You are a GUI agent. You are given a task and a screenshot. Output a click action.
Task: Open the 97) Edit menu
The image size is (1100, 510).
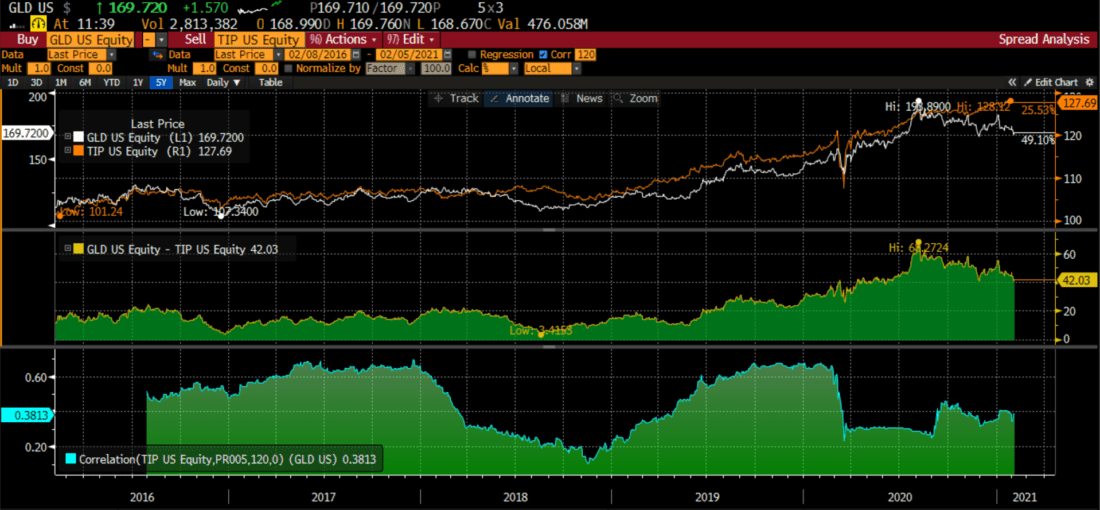pyautogui.click(x=411, y=40)
